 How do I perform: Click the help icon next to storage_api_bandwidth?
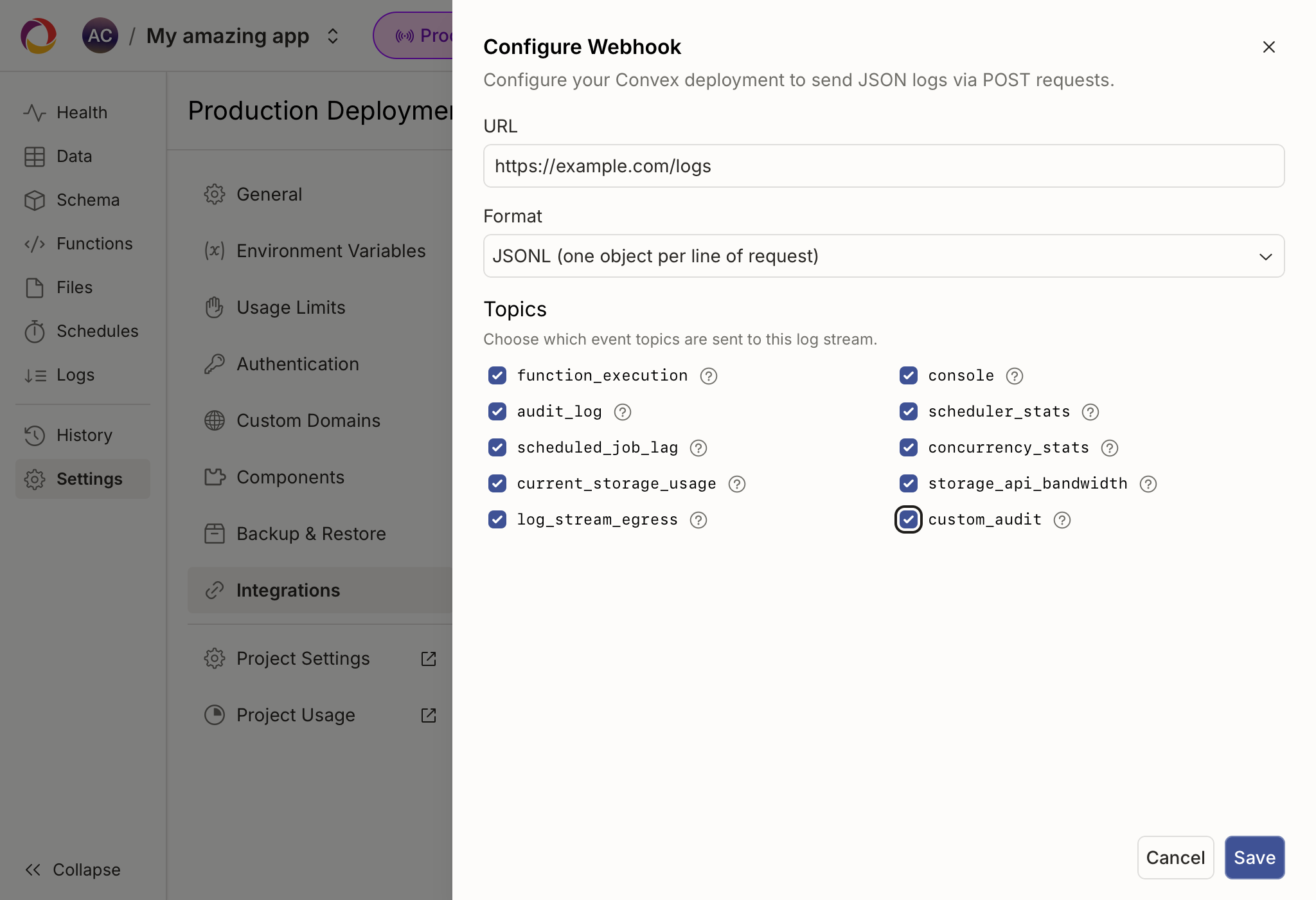click(1148, 484)
